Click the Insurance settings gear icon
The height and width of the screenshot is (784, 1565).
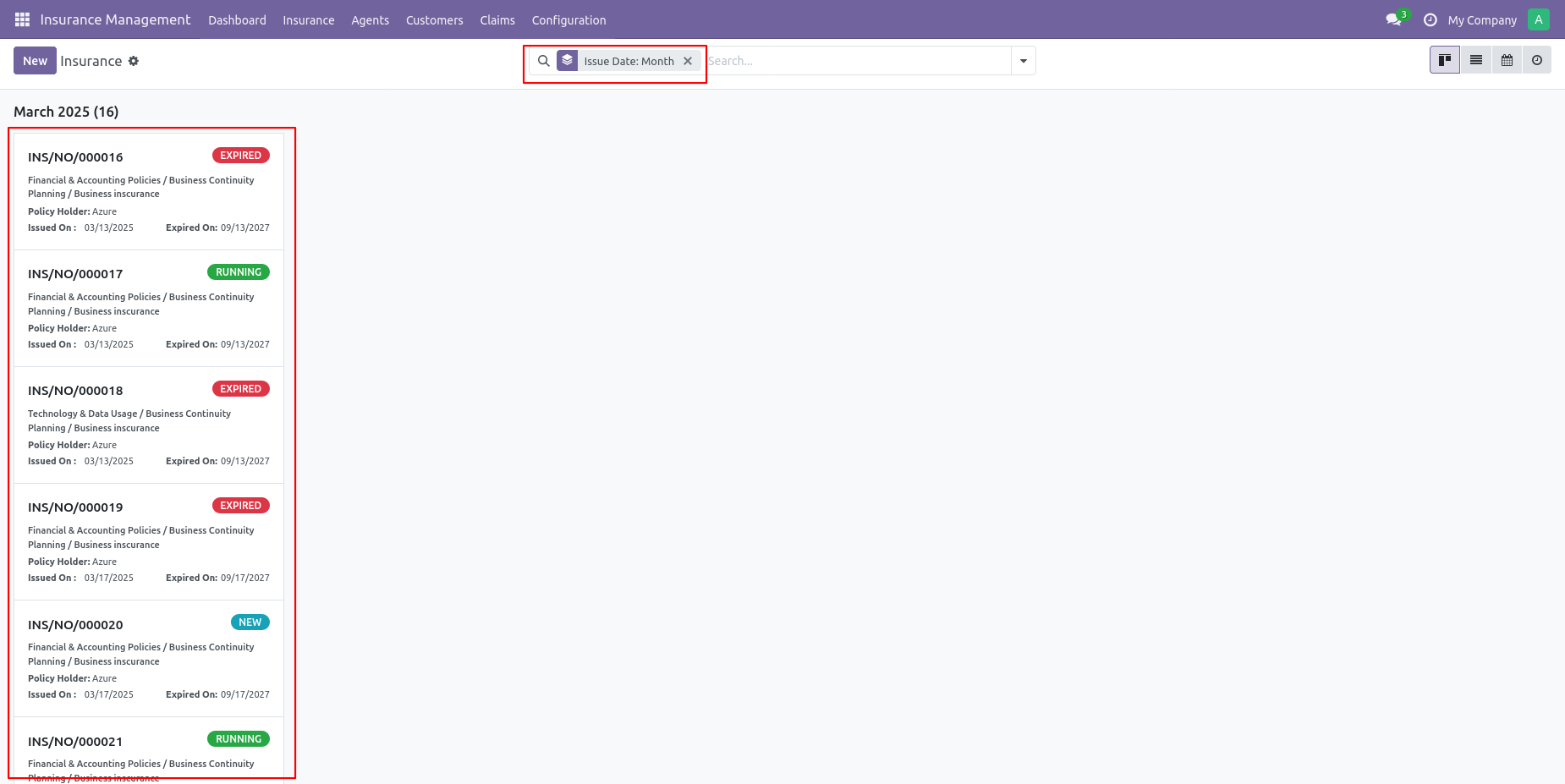134,61
